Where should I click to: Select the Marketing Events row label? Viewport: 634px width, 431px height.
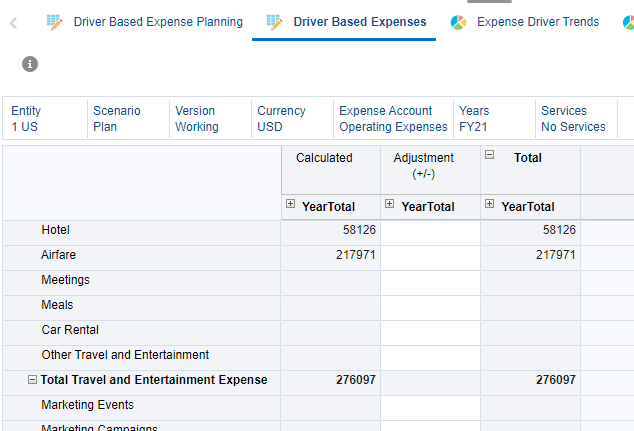click(x=87, y=405)
